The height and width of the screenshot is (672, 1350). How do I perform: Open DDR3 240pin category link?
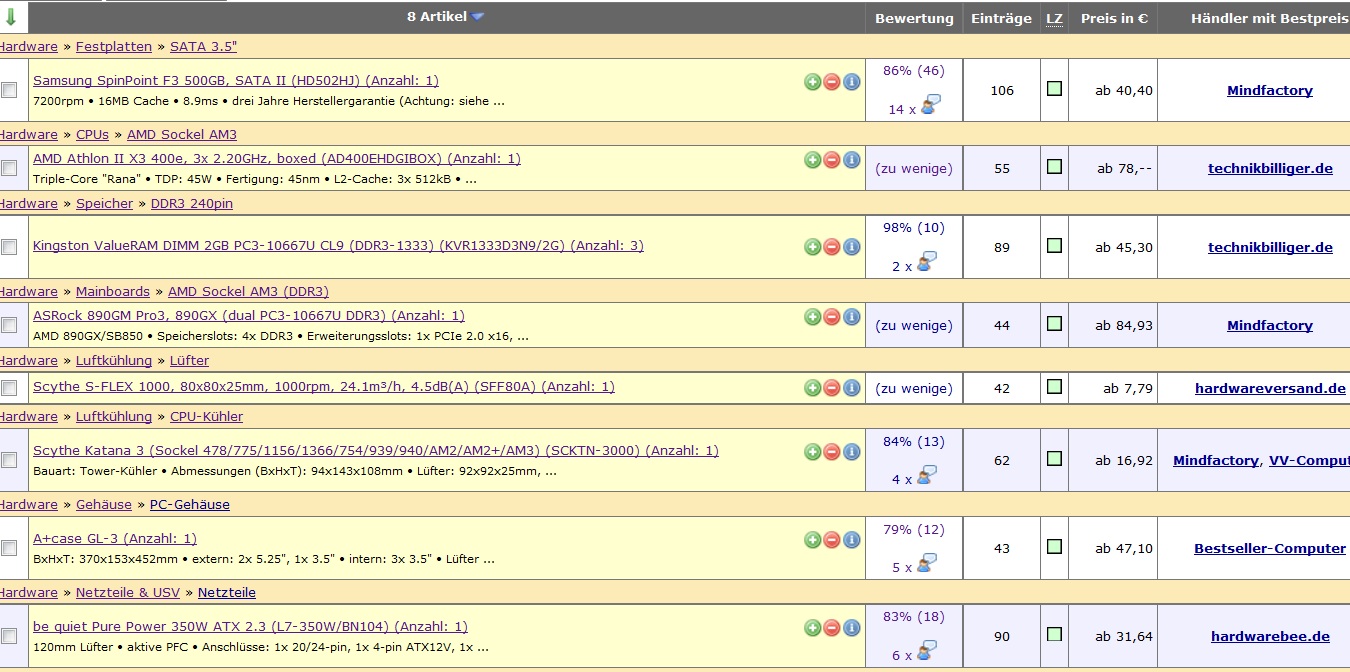192,204
